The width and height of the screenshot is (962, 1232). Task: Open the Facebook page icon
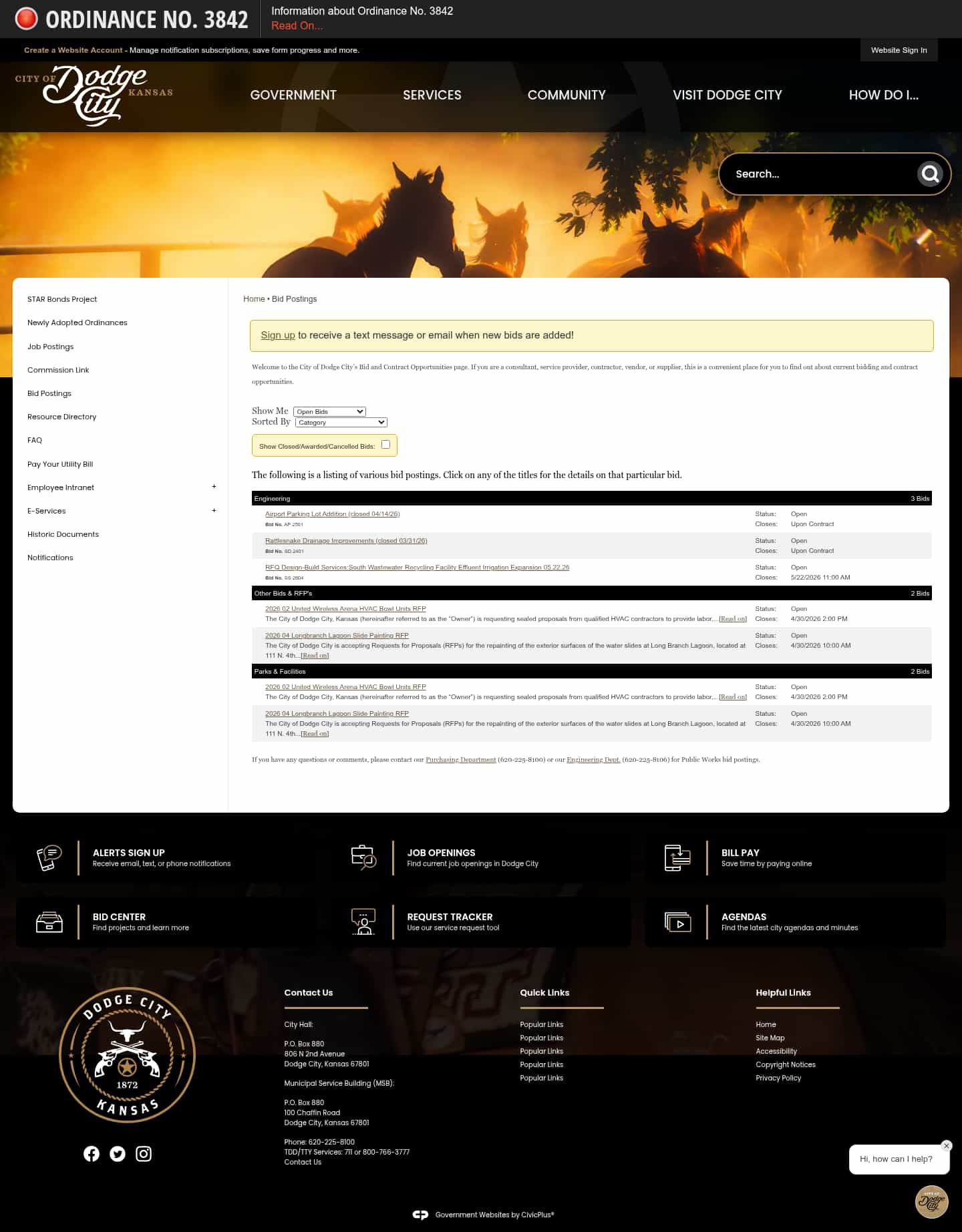pos(92,1154)
